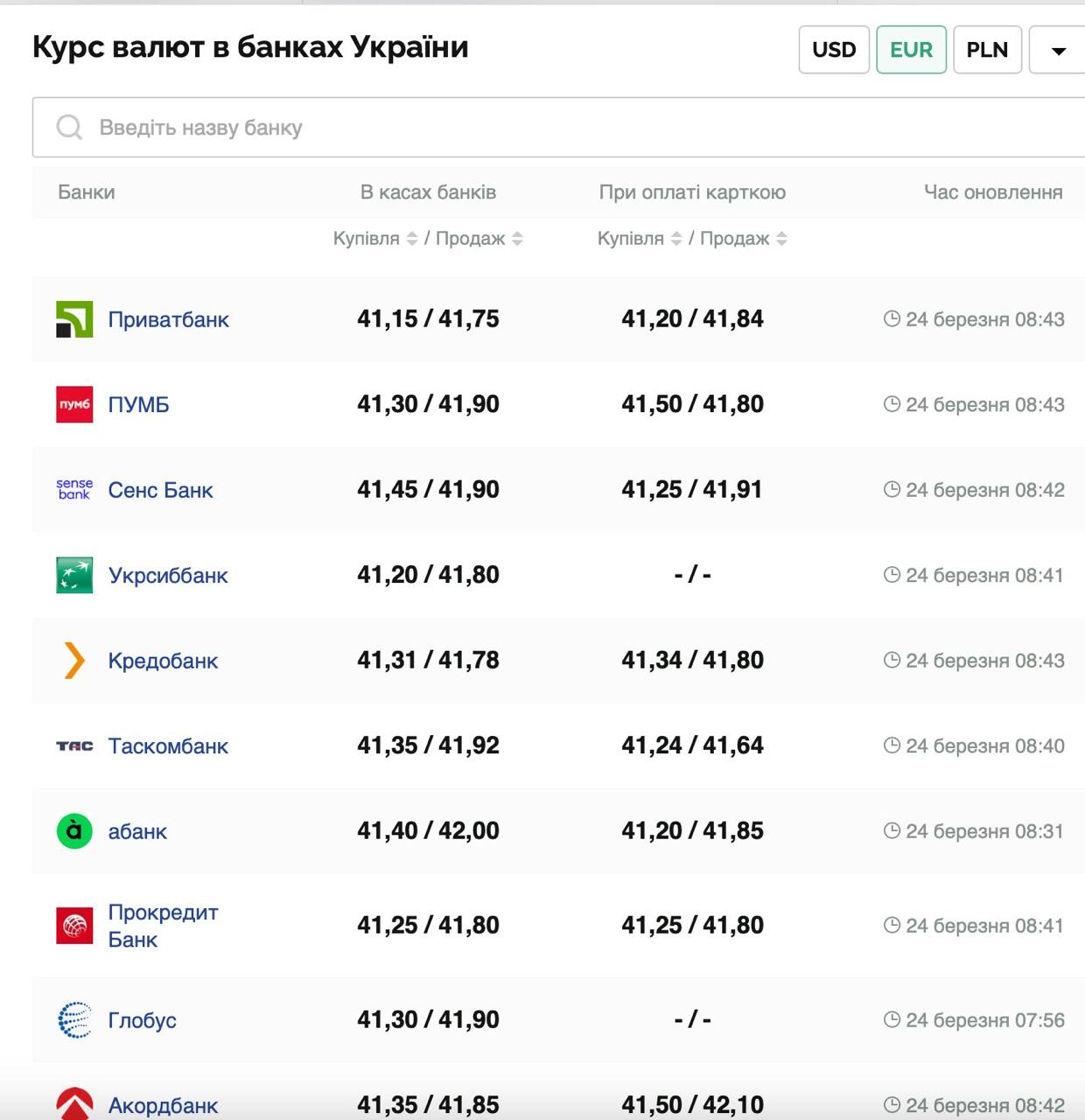Click the Глобус globe logo icon

(x=73, y=1019)
